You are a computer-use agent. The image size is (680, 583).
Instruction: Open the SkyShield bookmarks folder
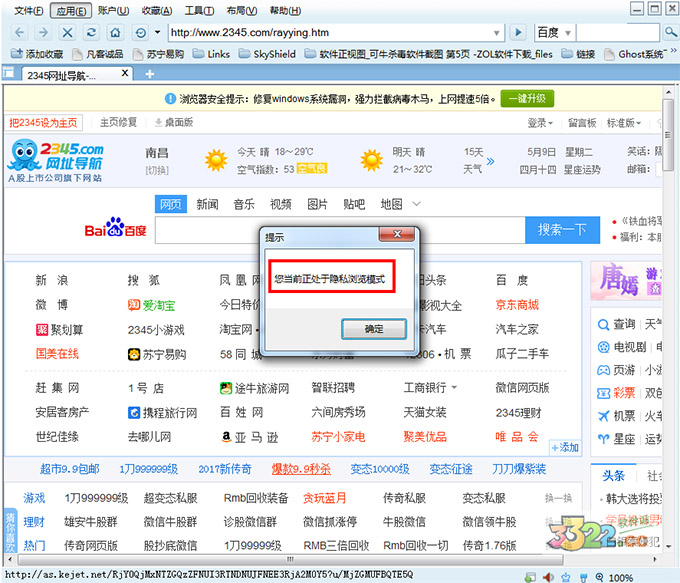tap(267, 54)
